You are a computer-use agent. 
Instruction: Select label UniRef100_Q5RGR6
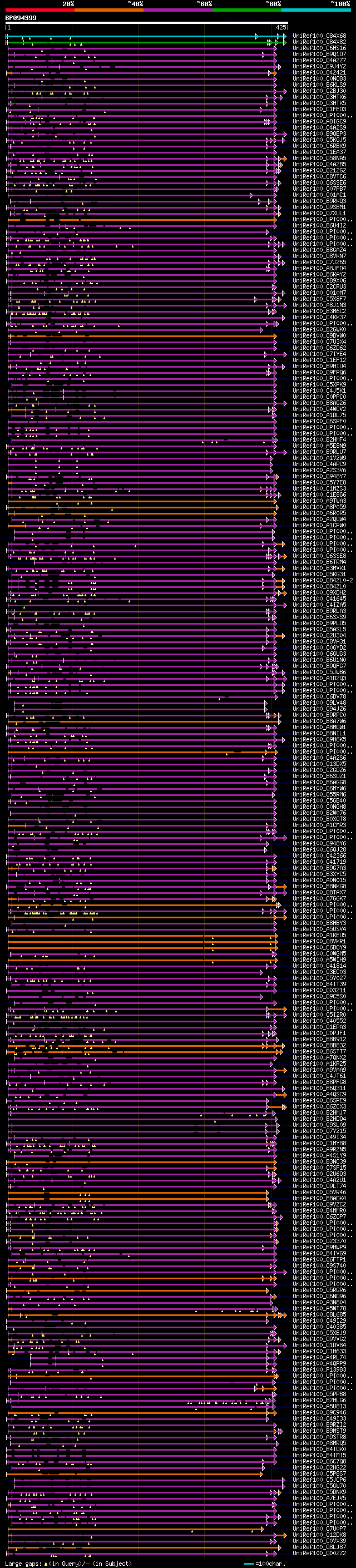pos(319,1290)
